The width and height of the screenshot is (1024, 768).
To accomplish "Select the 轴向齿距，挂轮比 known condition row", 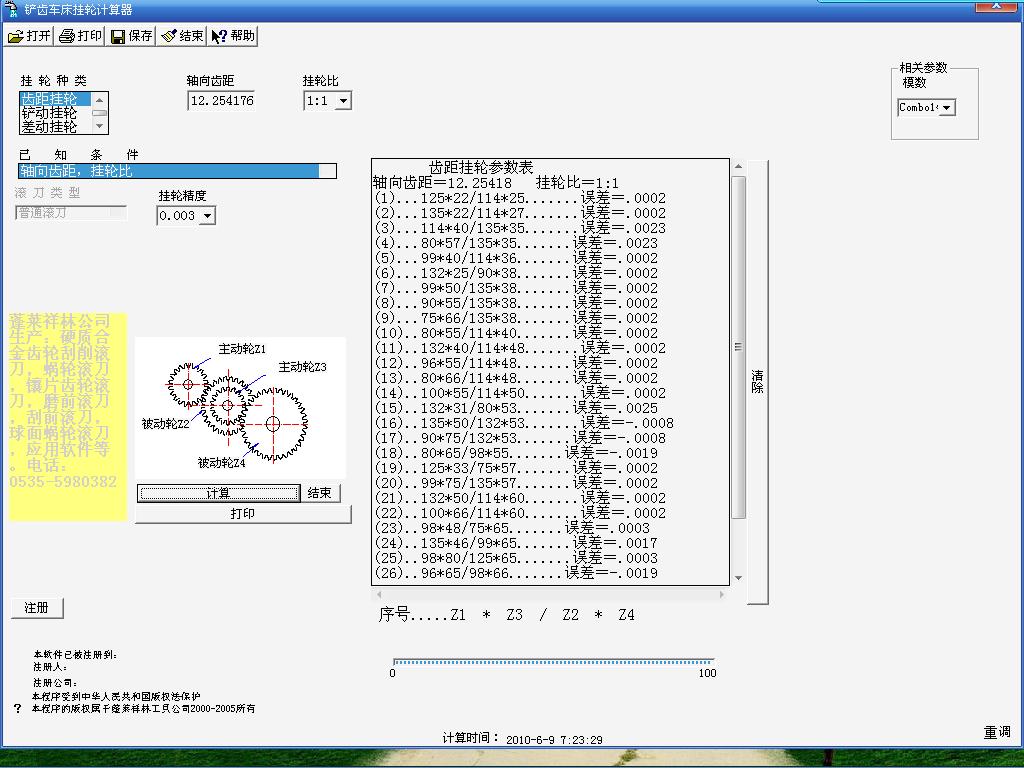I will (177, 171).
